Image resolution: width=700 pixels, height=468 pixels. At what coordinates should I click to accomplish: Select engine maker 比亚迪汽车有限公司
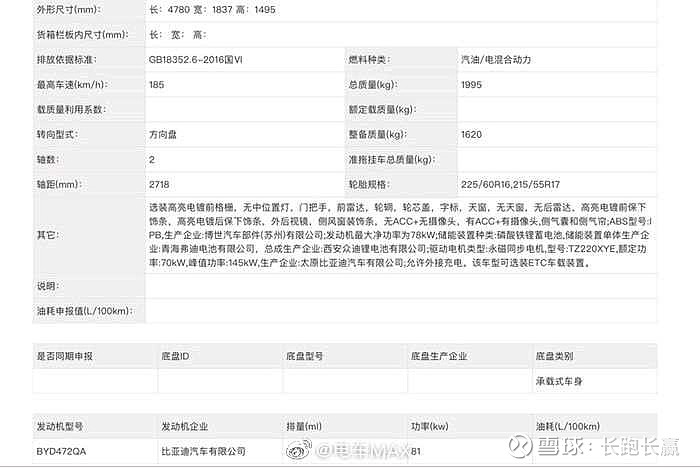pos(204,451)
